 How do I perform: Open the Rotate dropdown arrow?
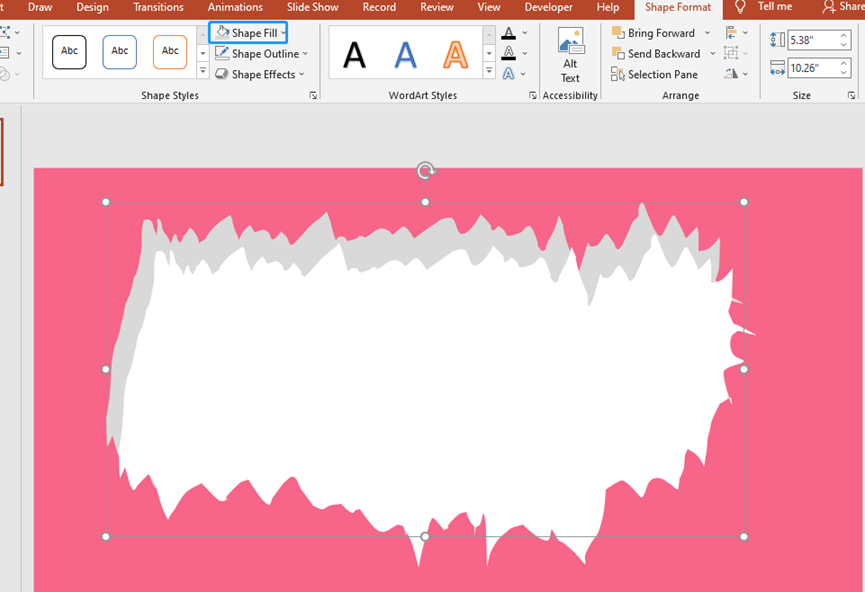point(745,74)
